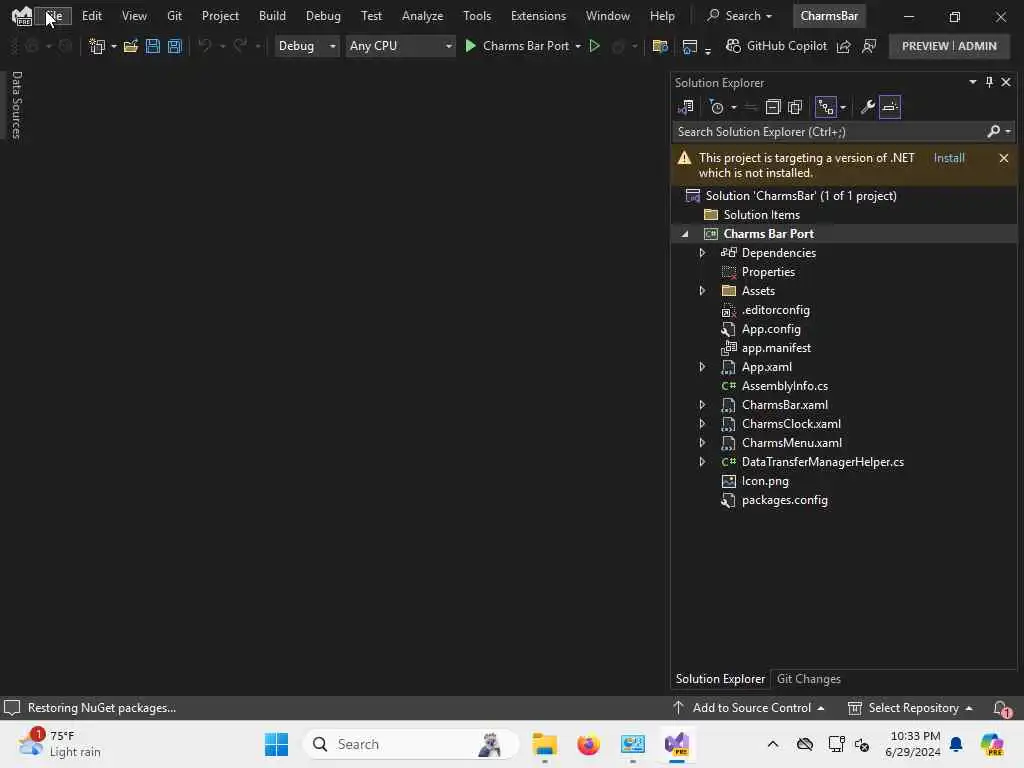Toggle the Pending Changes Filter clock icon
1024x768 pixels.
pos(716,107)
